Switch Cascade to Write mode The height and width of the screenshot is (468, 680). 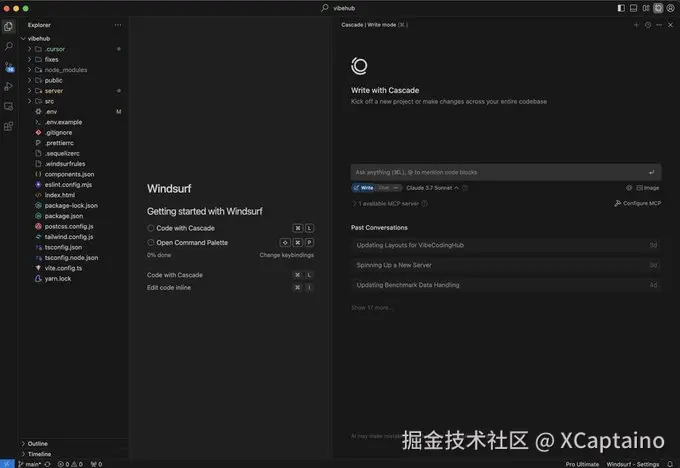coord(363,188)
